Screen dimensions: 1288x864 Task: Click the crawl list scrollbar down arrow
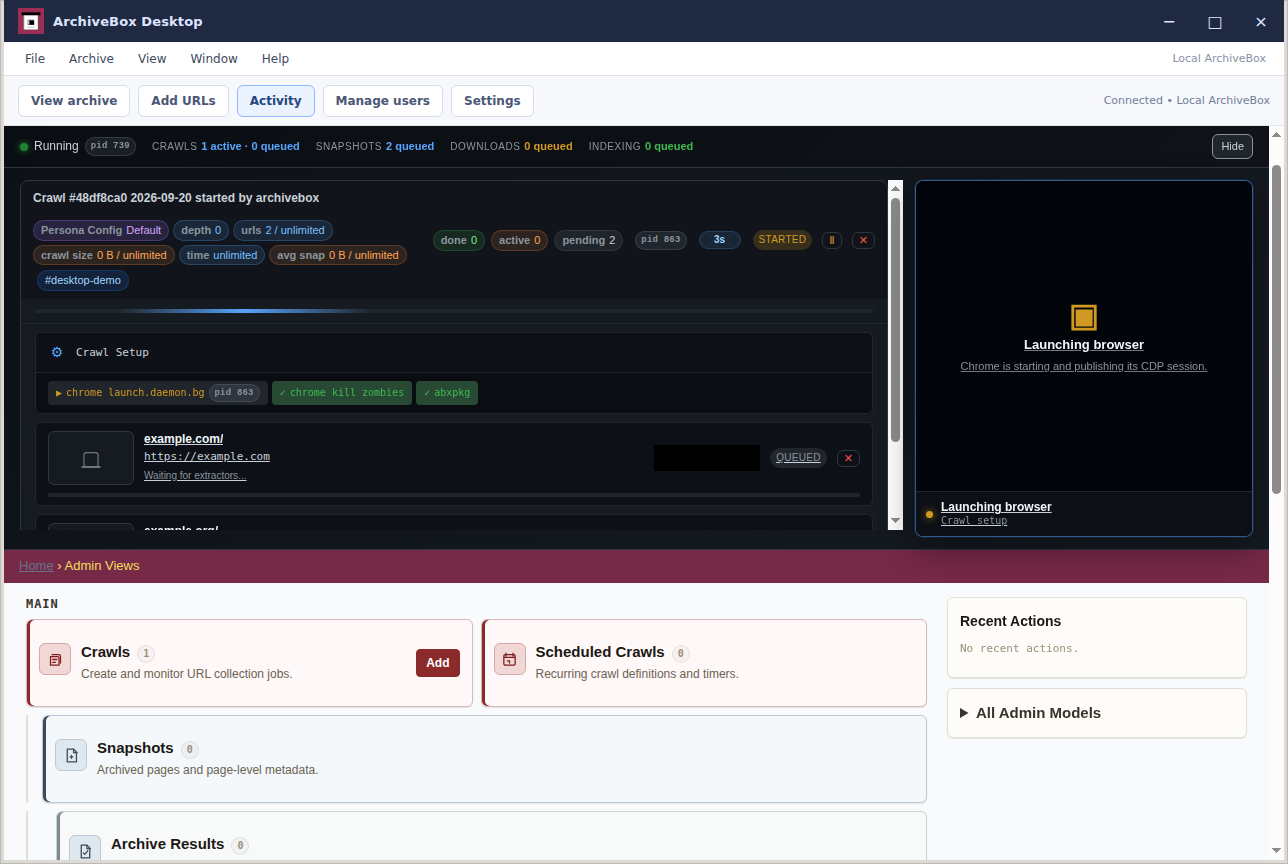coord(896,521)
